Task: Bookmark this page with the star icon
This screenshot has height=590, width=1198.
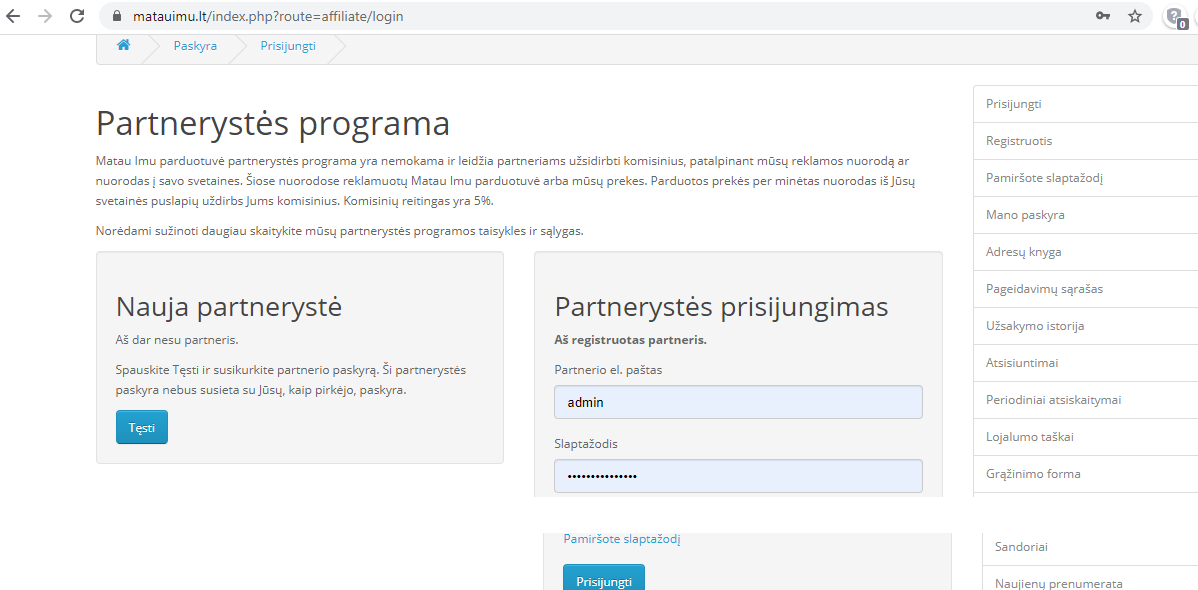Action: 1135,16
